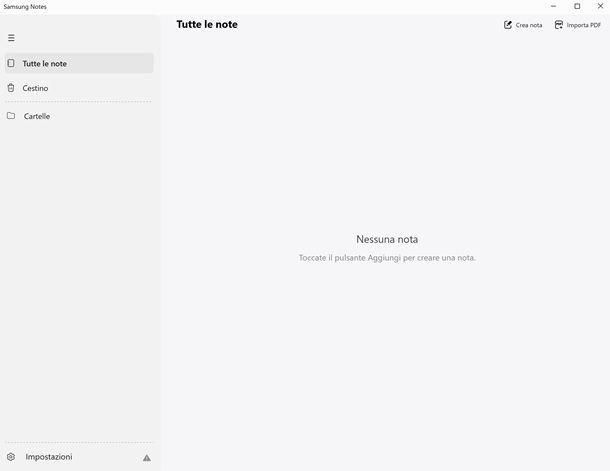Screen dimensions: 610x471
Task: Collapse the sidebar with the hamburger icon
Action: point(11,38)
